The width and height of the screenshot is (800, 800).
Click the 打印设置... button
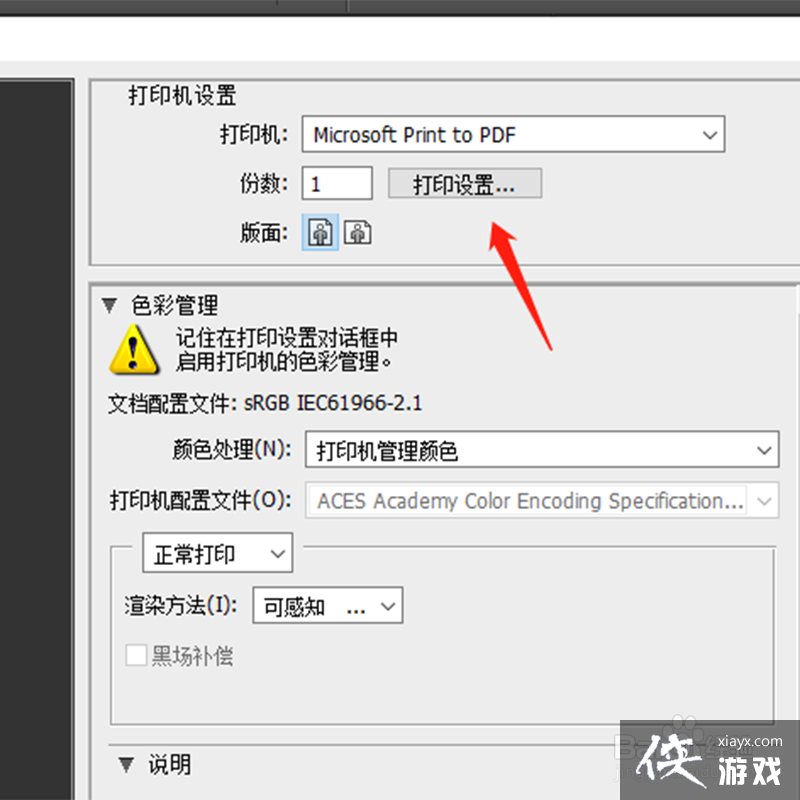465,183
